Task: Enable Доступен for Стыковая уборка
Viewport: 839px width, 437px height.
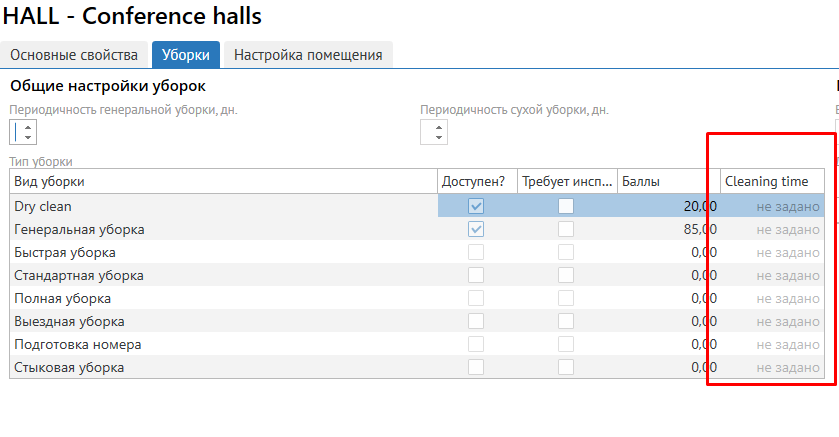Action: coord(477,367)
